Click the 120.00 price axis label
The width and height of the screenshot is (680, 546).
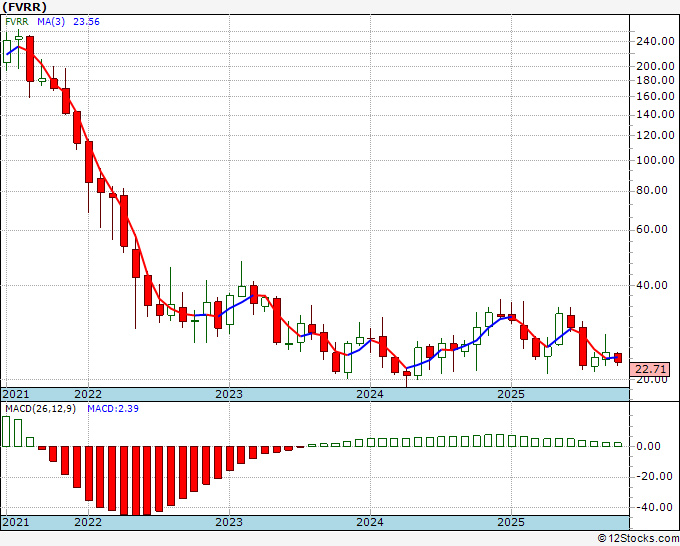(x=655, y=135)
